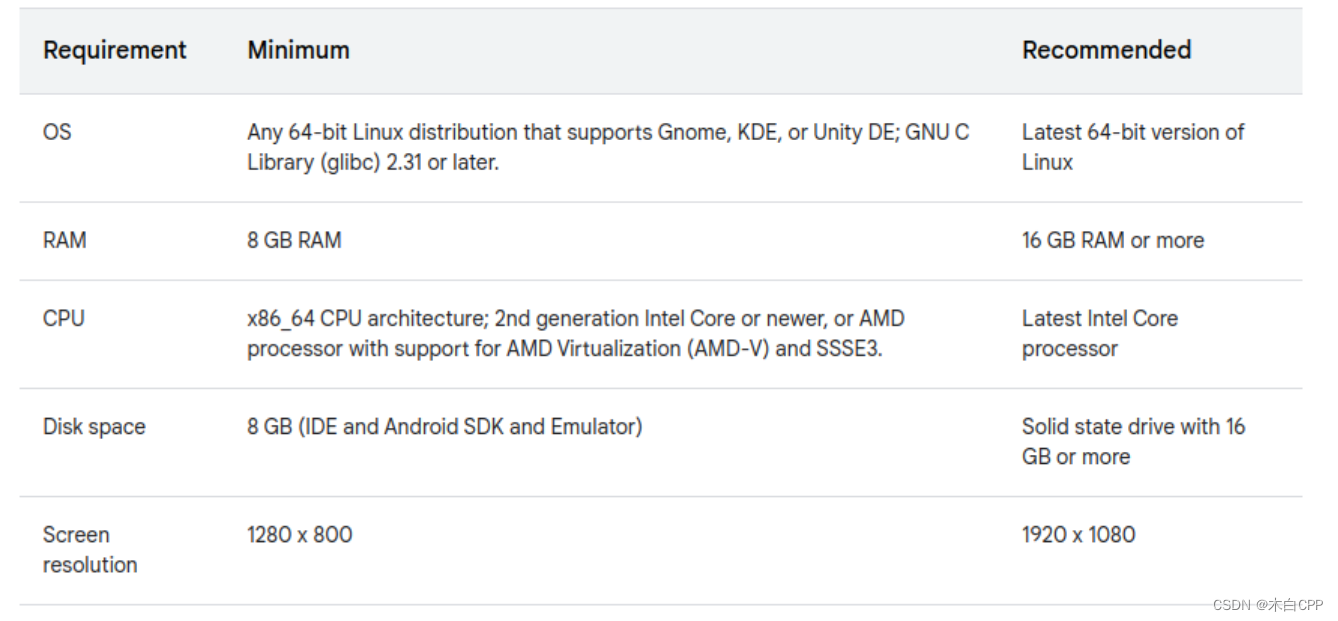
Task: Select the CPU row label
Action: click(x=63, y=318)
